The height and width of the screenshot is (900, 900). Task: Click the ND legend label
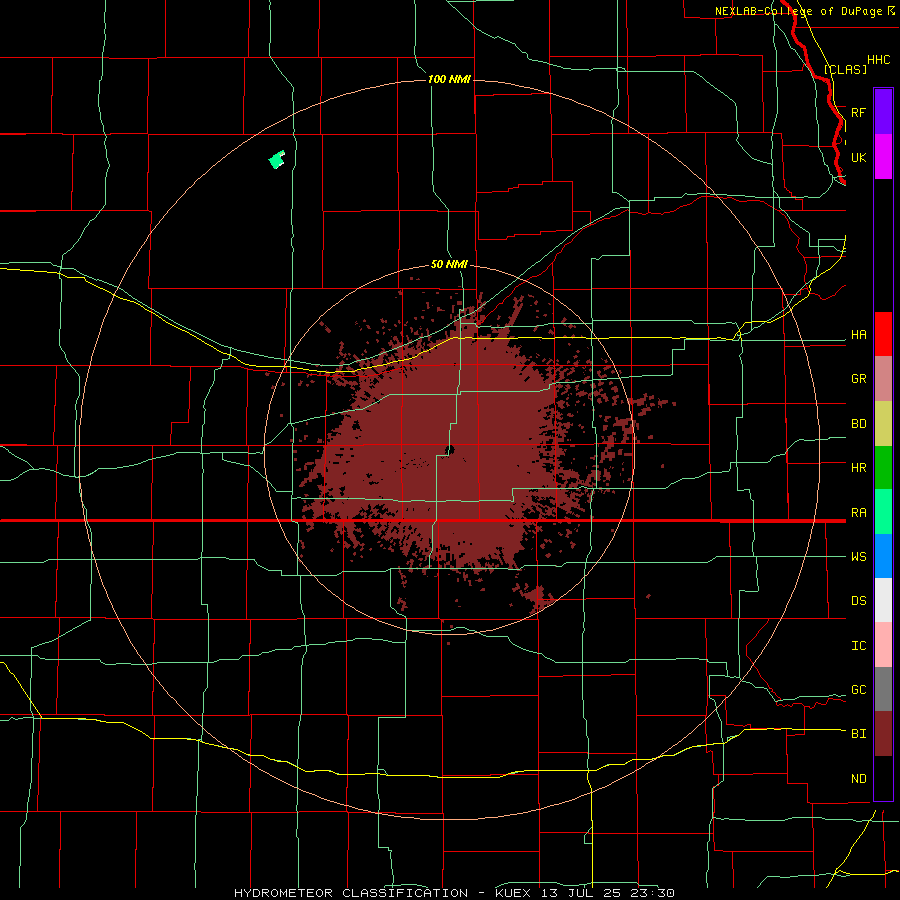858,779
